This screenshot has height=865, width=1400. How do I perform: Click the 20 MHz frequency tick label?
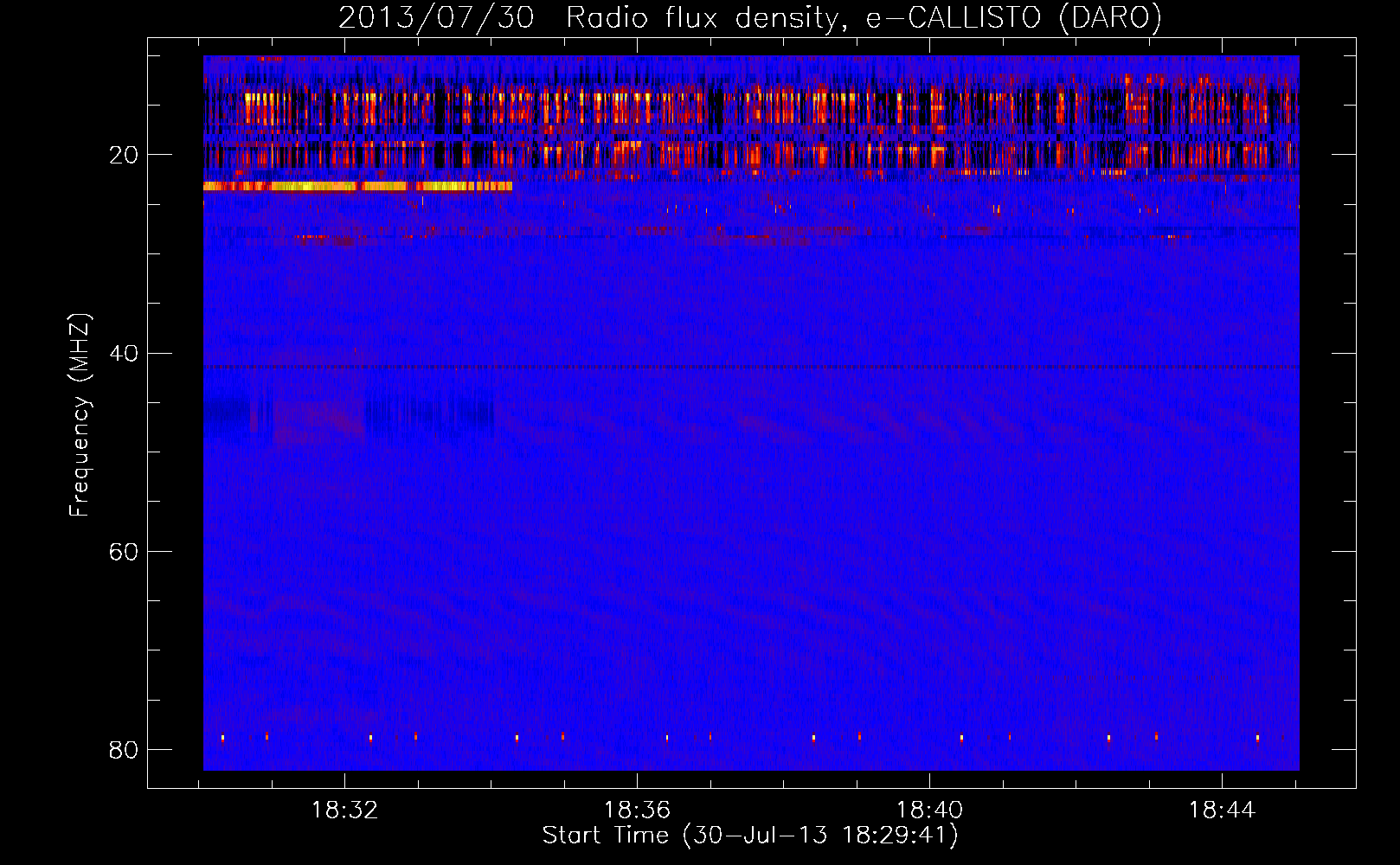124,155
